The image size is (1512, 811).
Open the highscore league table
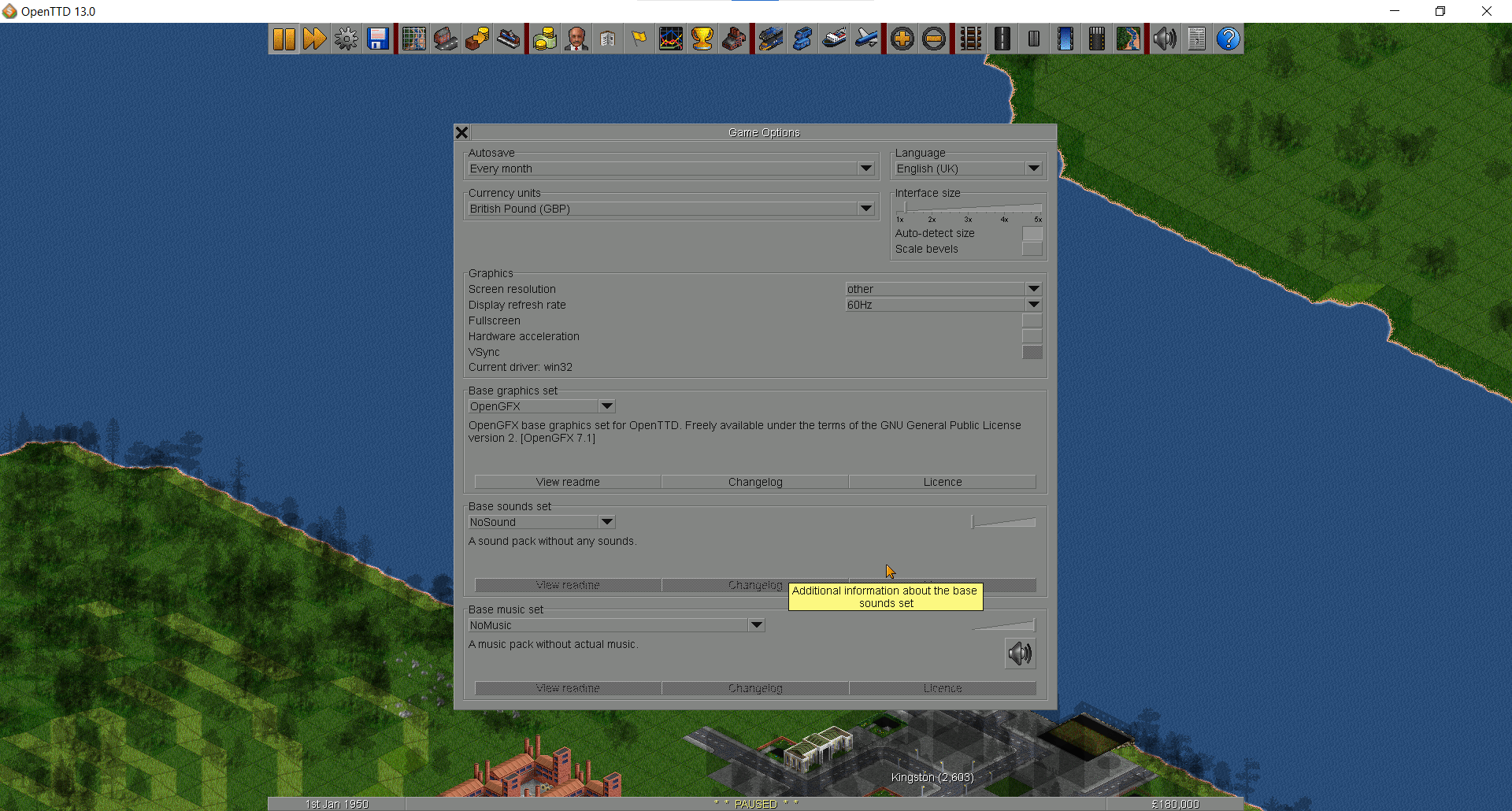click(x=702, y=38)
